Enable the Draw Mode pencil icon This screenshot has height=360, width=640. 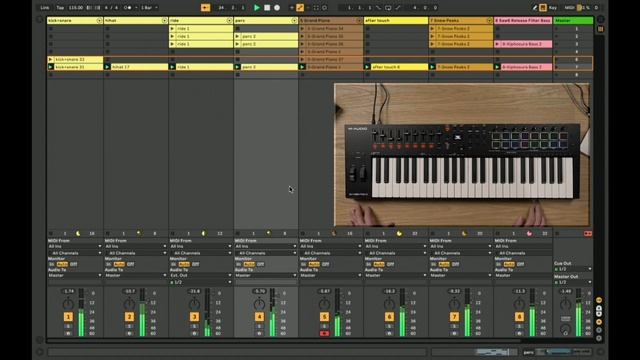coord(535,7)
